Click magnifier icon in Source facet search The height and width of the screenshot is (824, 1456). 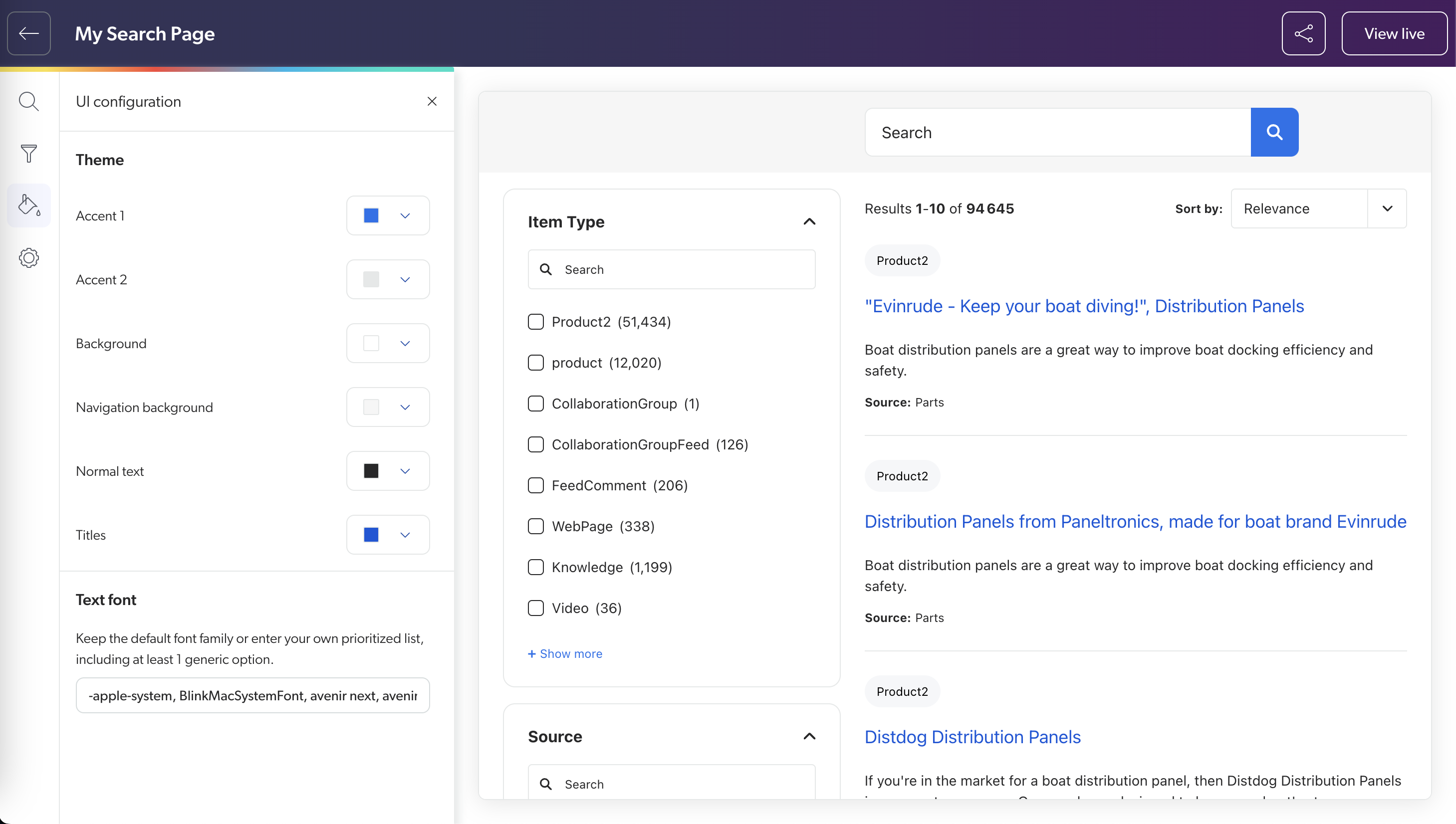[x=546, y=784]
